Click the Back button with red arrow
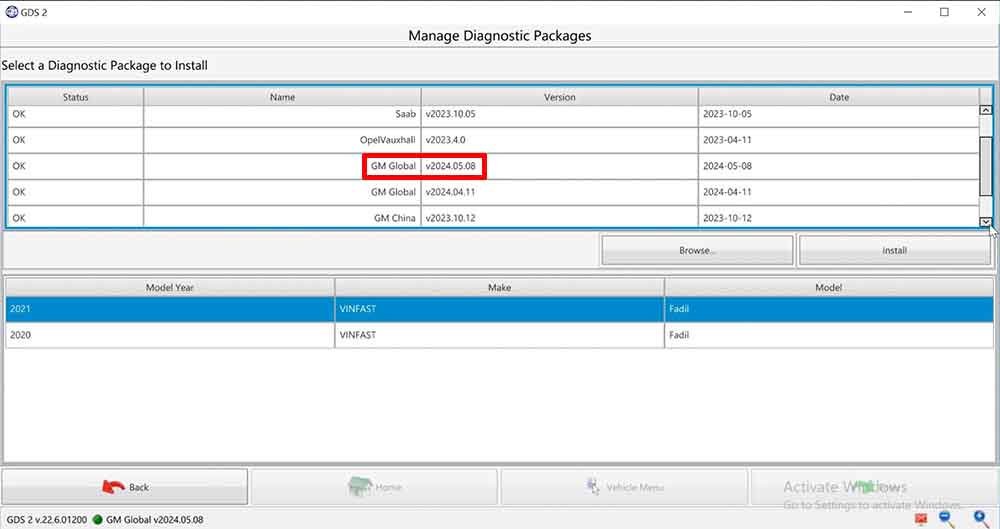This screenshot has height=529, width=1000. 124,487
